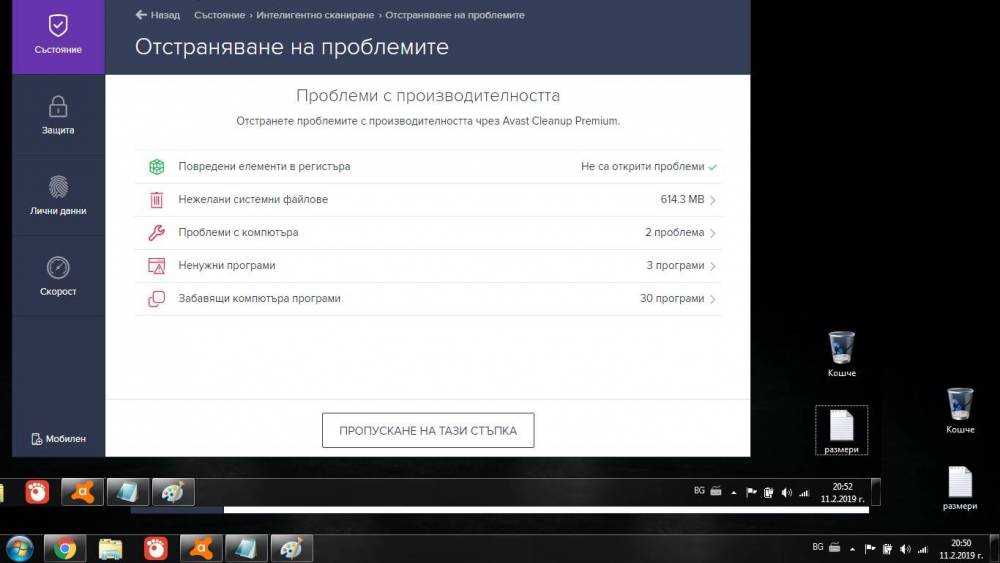Select Нежелани системни файлове row label
The image size is (1000, 563).
click(x=253, y=200)
